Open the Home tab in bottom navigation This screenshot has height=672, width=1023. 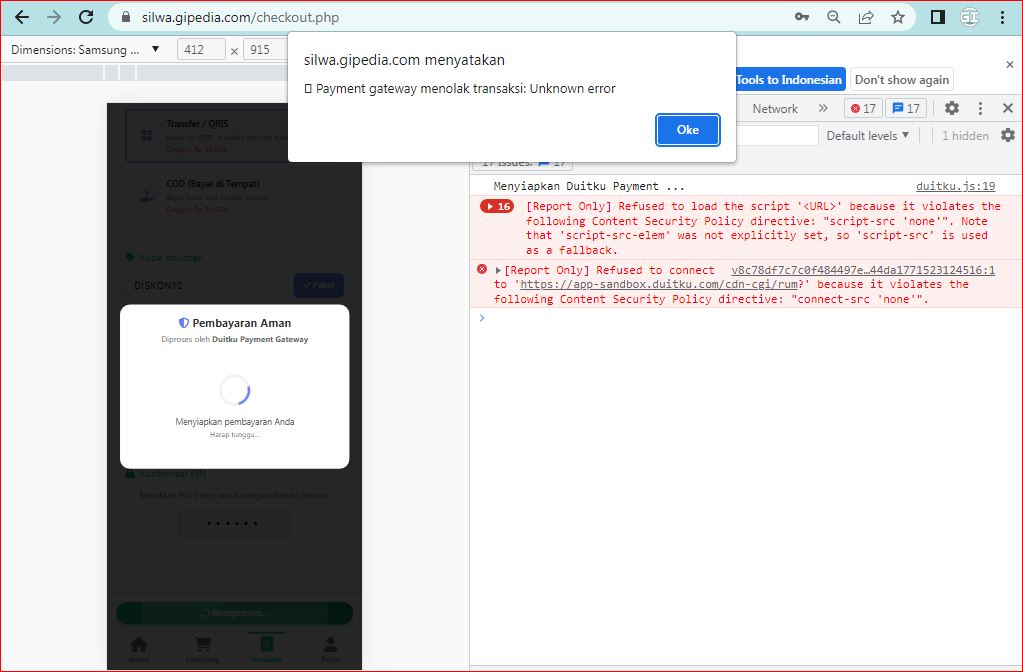(x=138, y=649)
